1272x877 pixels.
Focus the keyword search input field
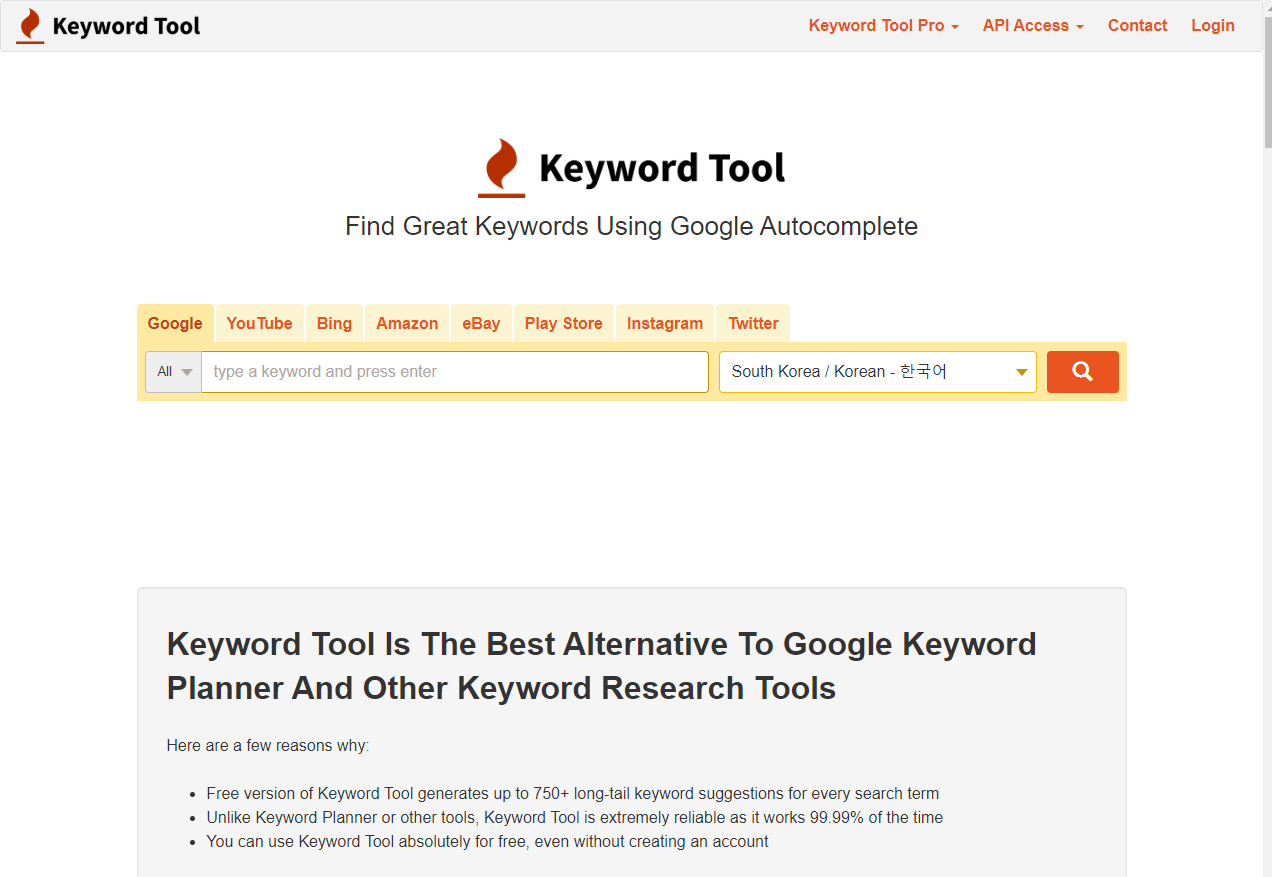point(455,372)
